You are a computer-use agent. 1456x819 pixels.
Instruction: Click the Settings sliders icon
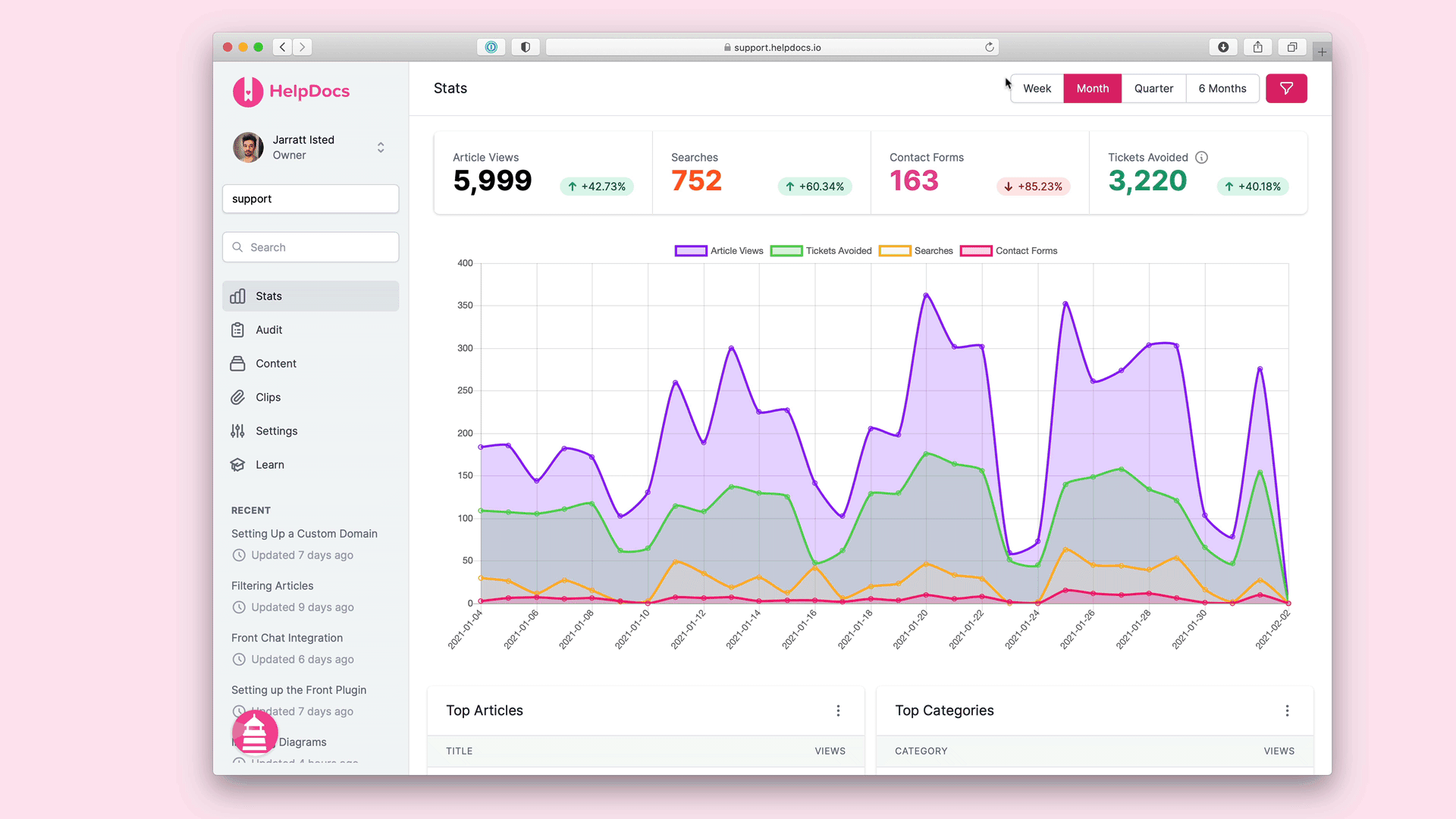[x=237, y=431]
